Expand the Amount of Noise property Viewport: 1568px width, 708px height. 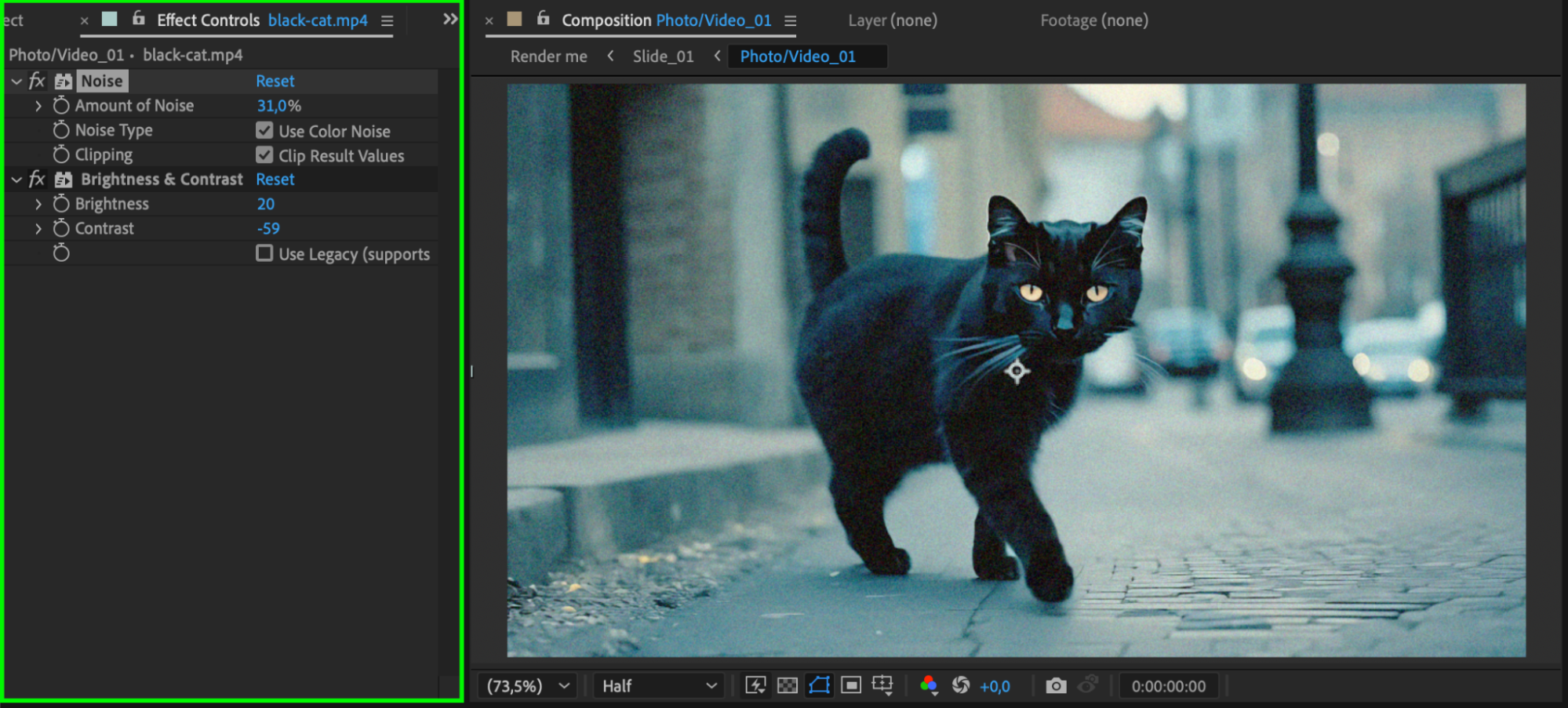[x=38, y=106]
